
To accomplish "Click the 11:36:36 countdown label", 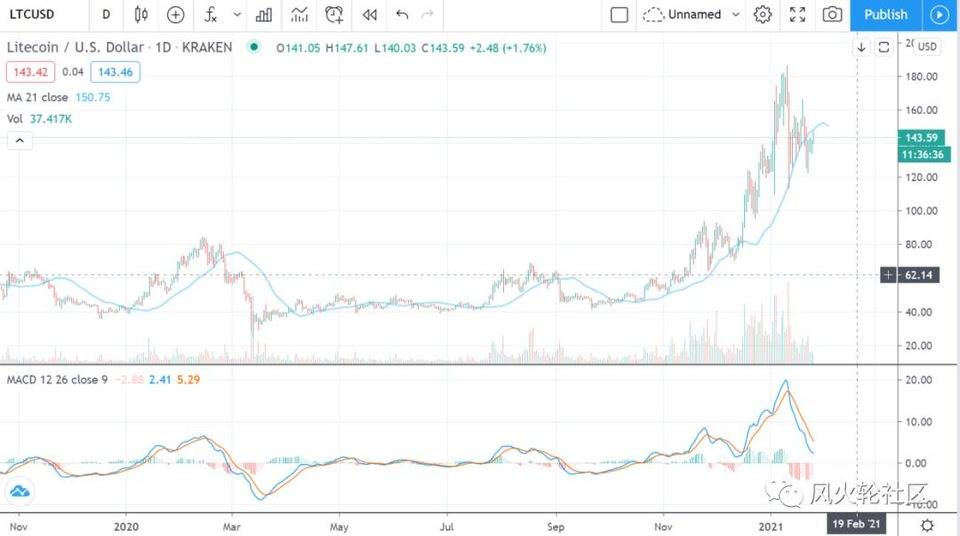I will pyautogui.click(x=923, y=155).
